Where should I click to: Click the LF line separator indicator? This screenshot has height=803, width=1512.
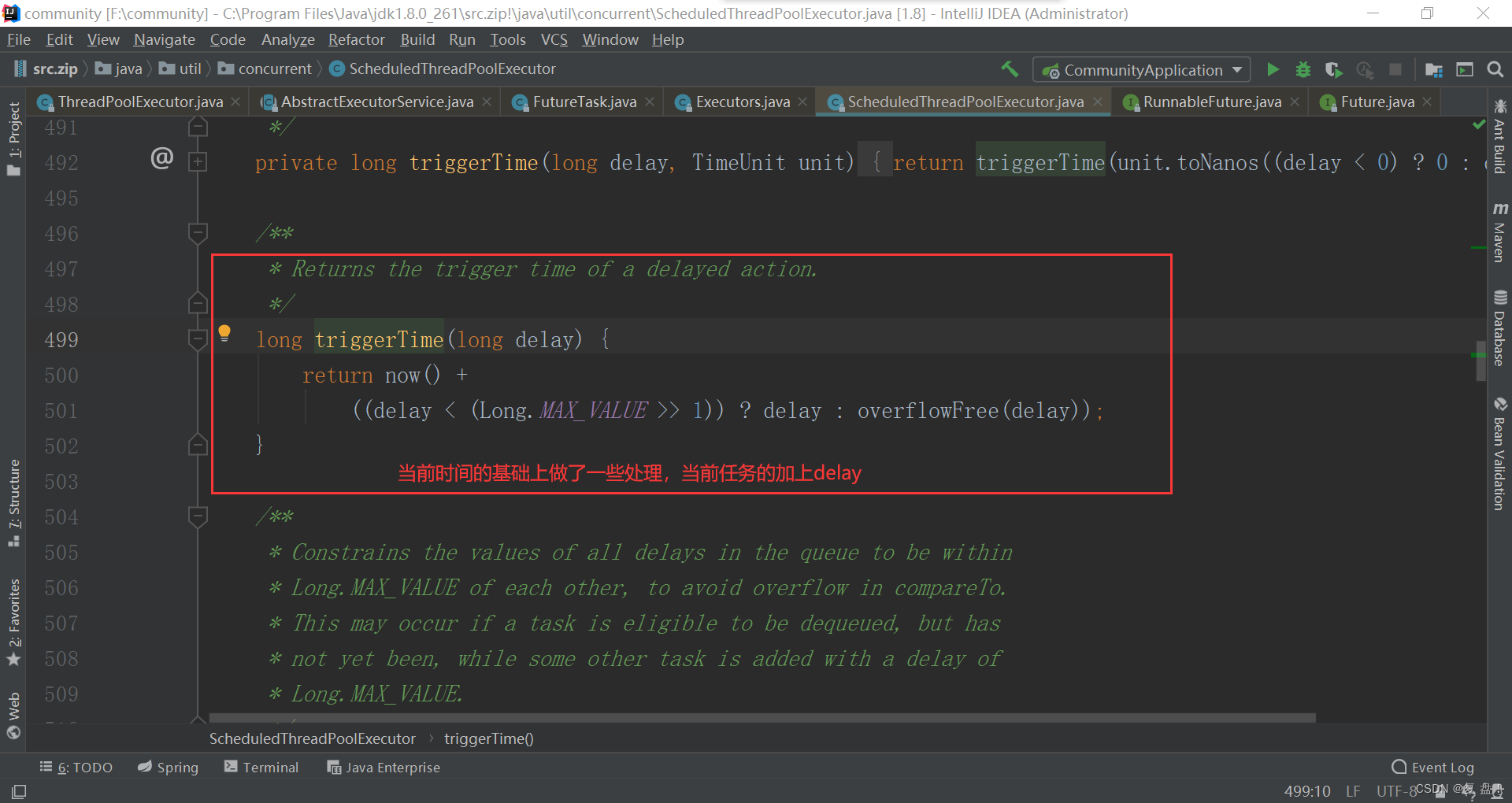[1353, 790]
